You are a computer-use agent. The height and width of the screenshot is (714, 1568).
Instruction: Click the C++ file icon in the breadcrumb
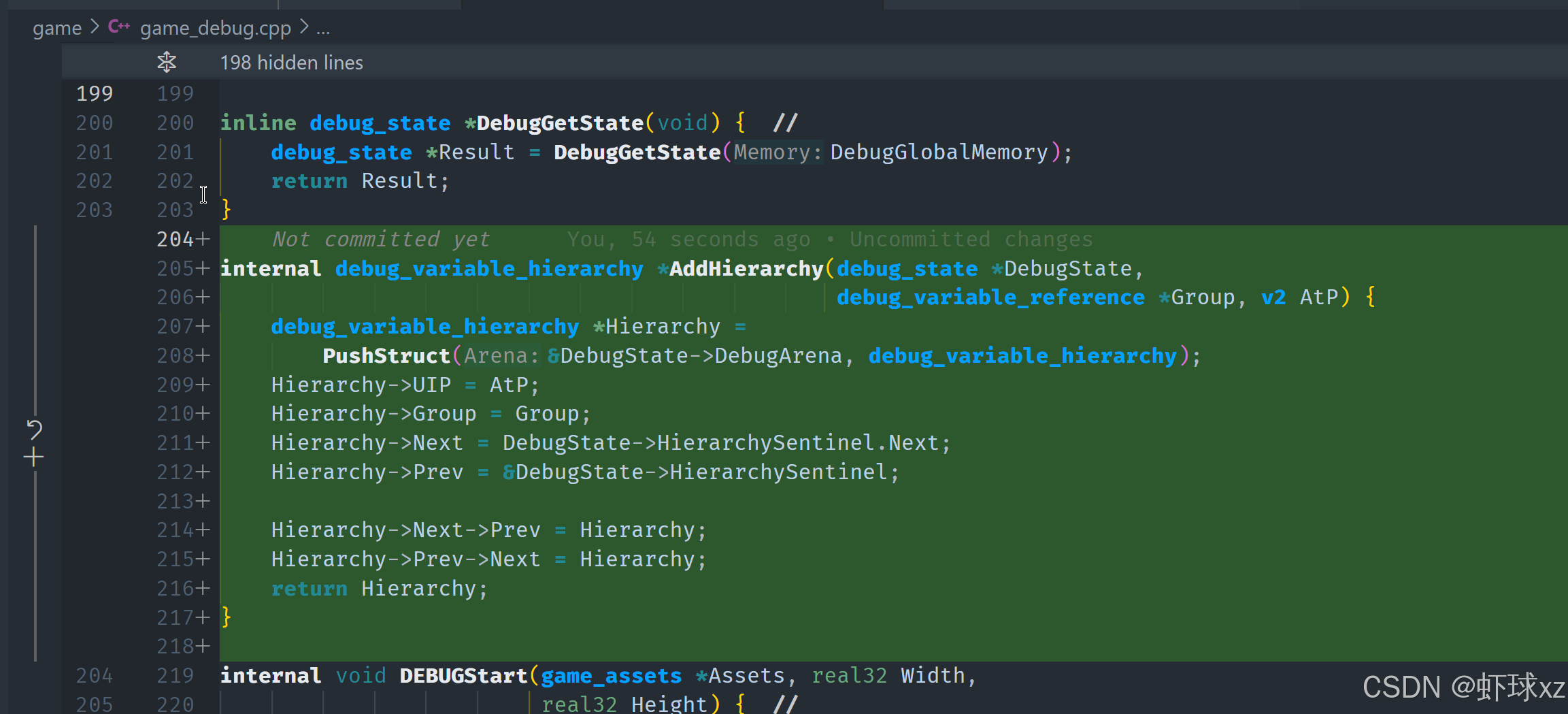pos(119,27)
